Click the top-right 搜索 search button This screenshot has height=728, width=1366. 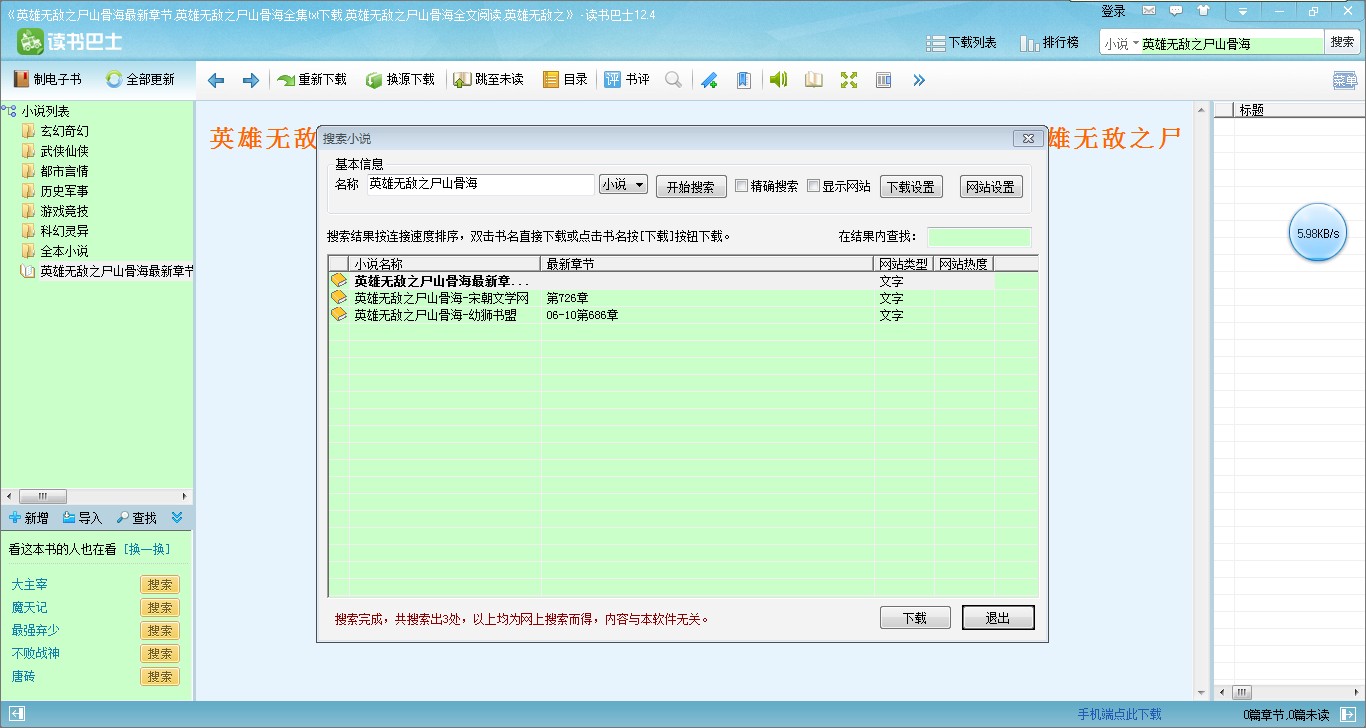1342,42
